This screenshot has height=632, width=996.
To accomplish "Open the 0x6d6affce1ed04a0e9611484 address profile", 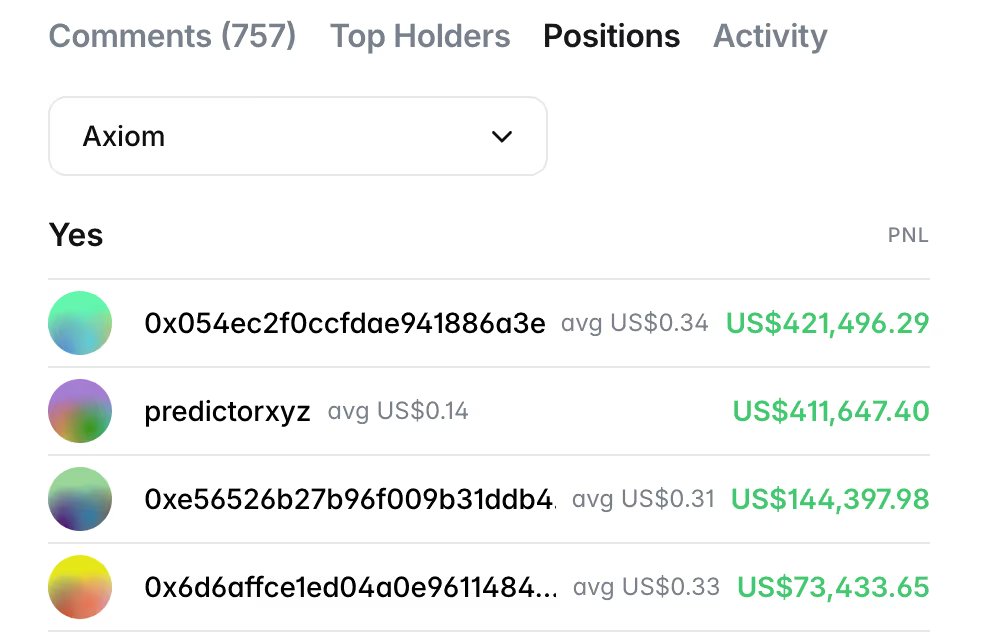I will pyautogui.click(x=352, y=586).
